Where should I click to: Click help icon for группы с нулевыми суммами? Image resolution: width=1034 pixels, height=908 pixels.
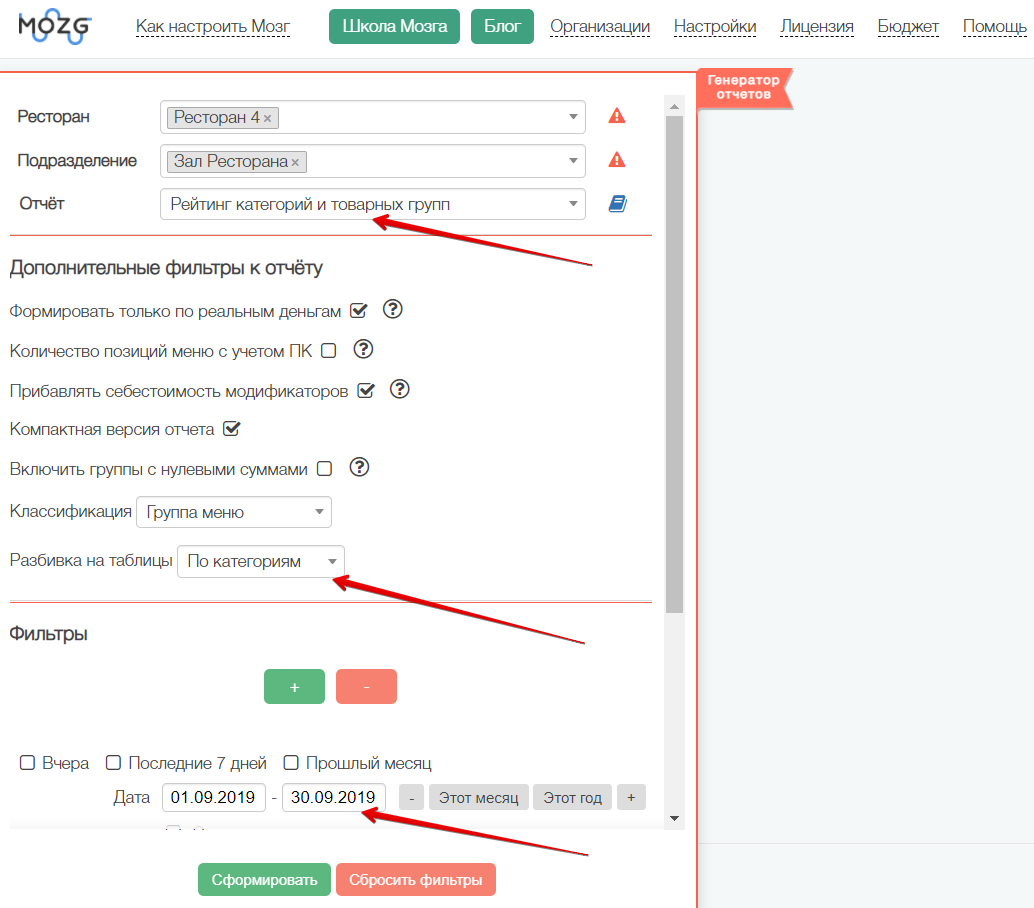tap(360, 467)
